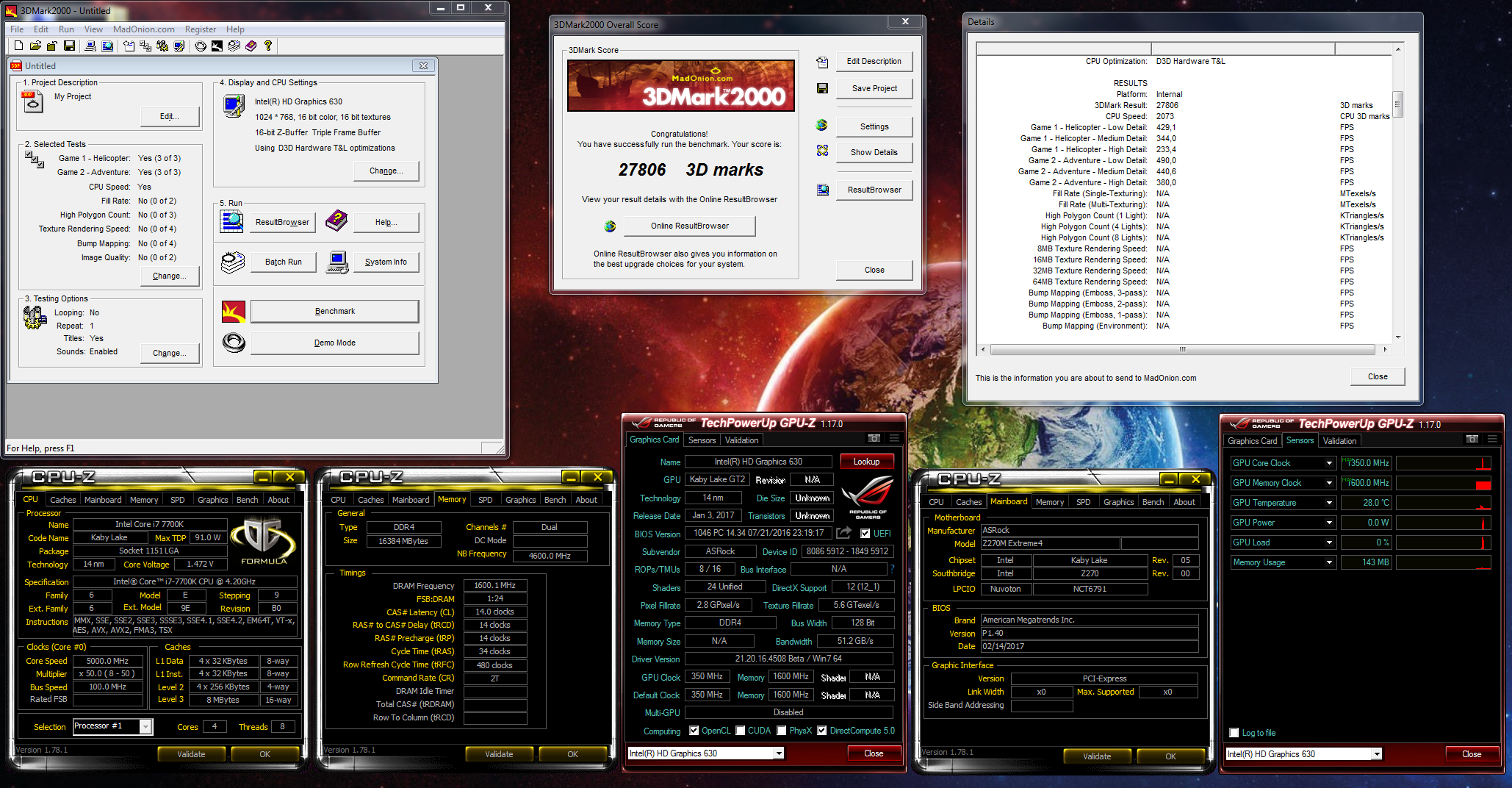The width and height of the screenshot is (1512, 788).
Task: Click the Display Settings monitor icon in toolbar
Action: pos(179,46)
